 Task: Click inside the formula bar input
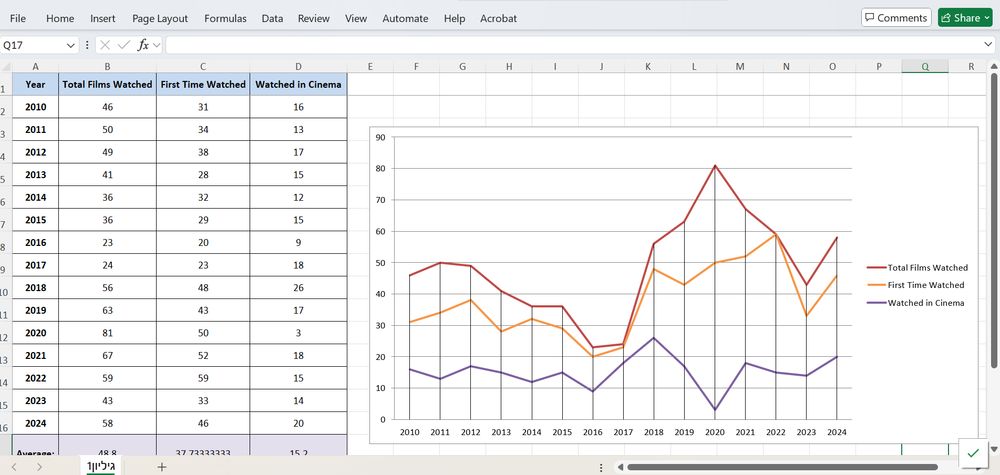tap(574, 45)
